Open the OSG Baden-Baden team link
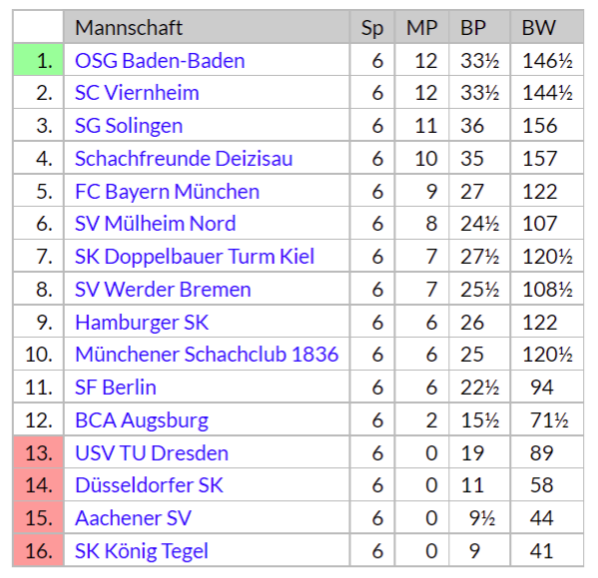The width and height of the screenshot is (598, 578). [x=160, y=61]
